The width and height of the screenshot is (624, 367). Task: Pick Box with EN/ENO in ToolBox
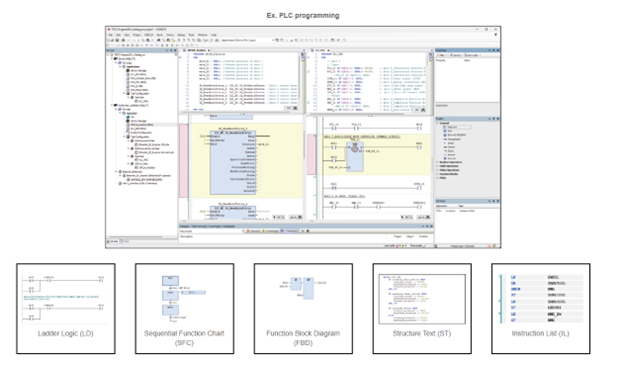coord(455,135)
